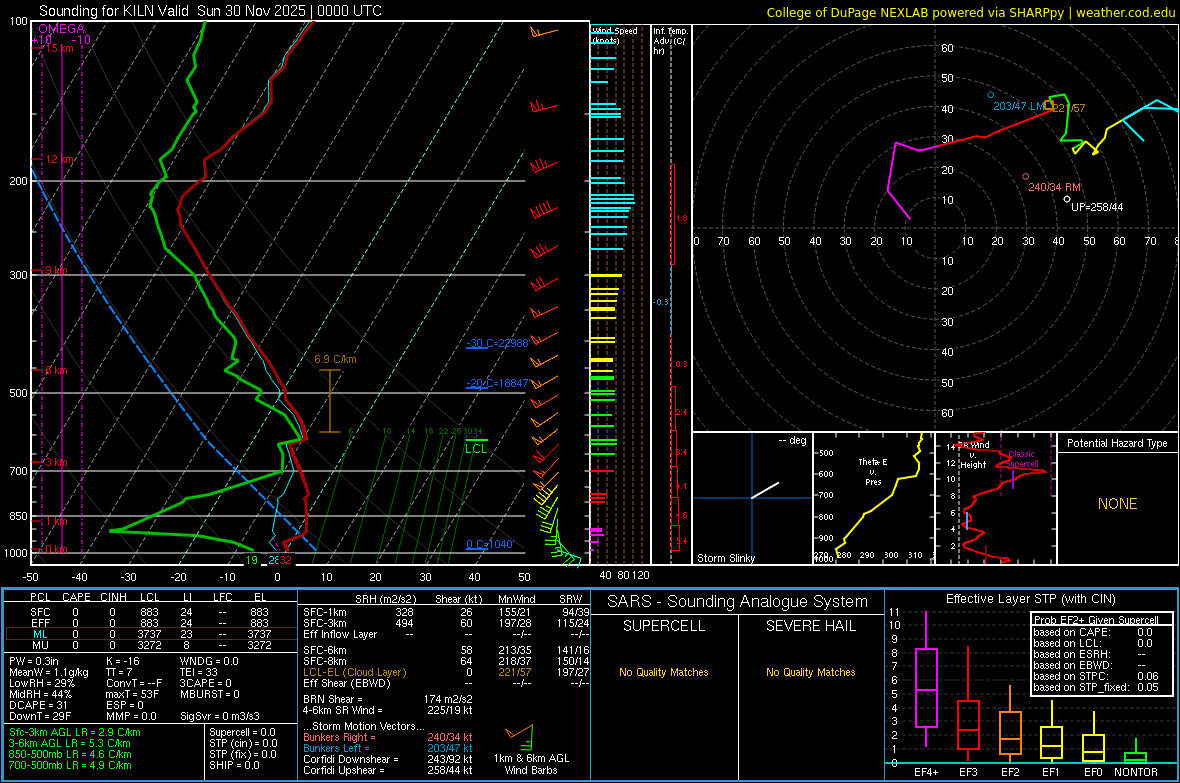This screenshot has width=1180, height=783.
Task: Click the 'SHIP = 0.0' value
Action: [234, 766]
